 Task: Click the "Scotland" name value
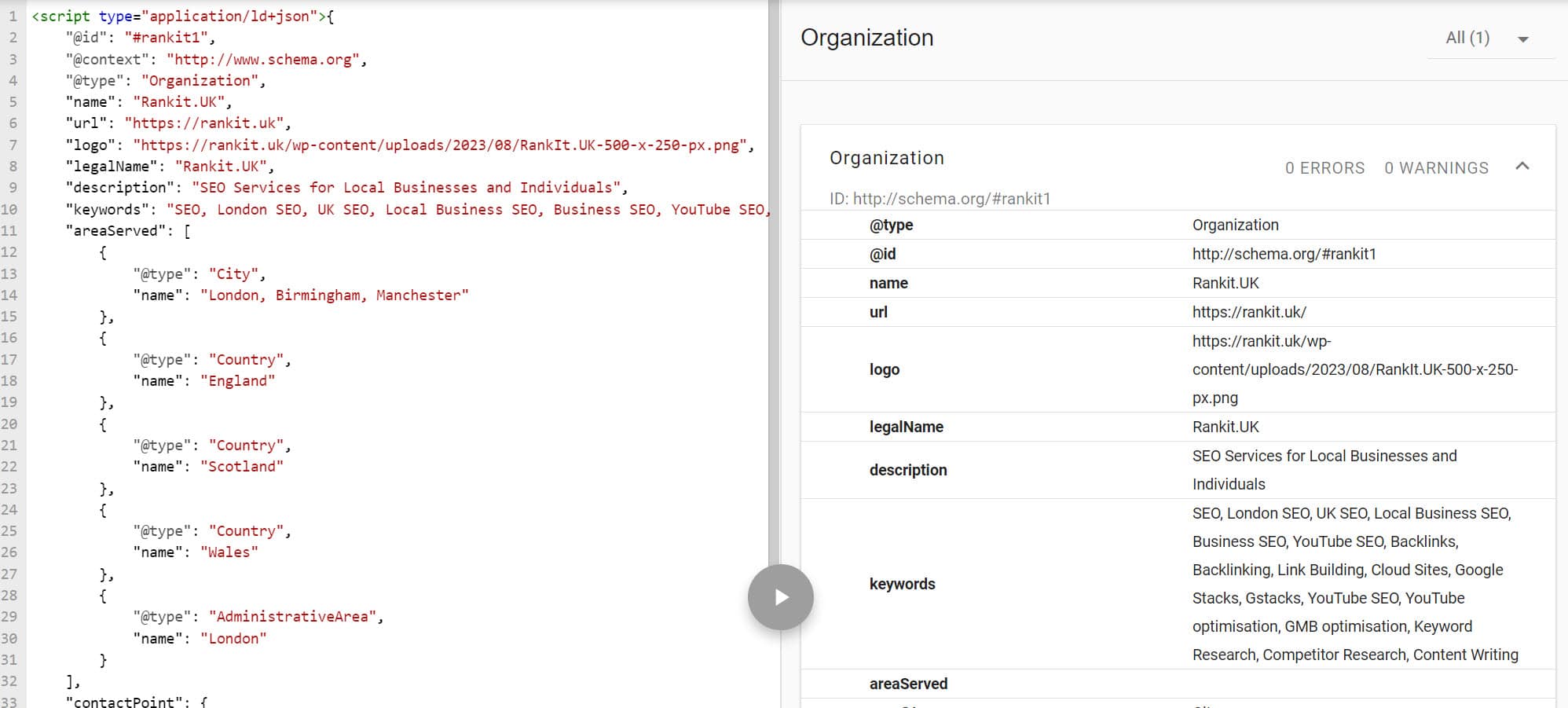click(x=241, y=466)
